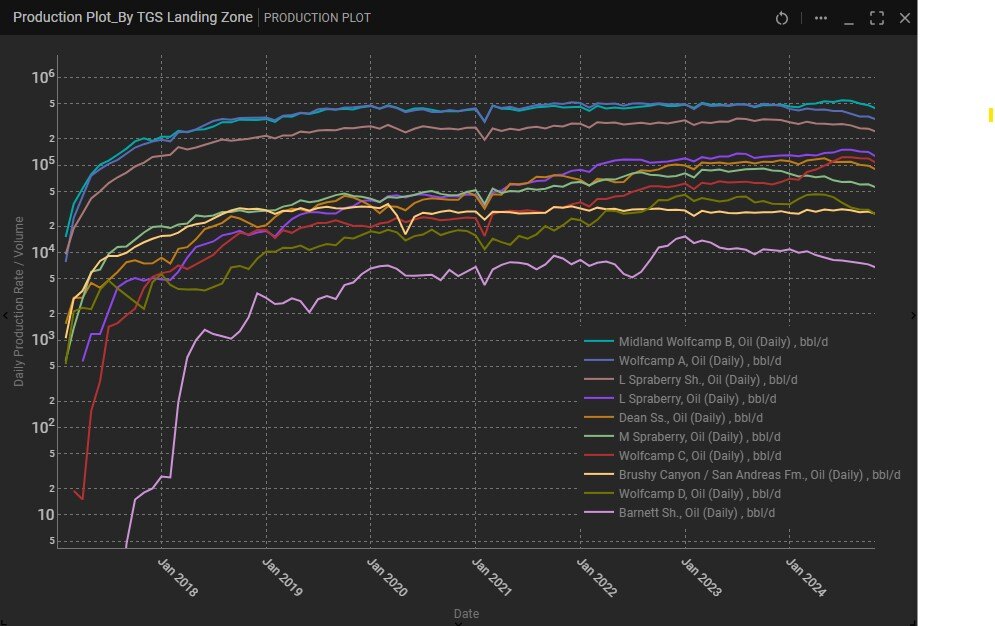Click the Production Plot_By TGS Landing Zone title
The height and width of the screenshot is (626, 995).
[x=132, y=18]
